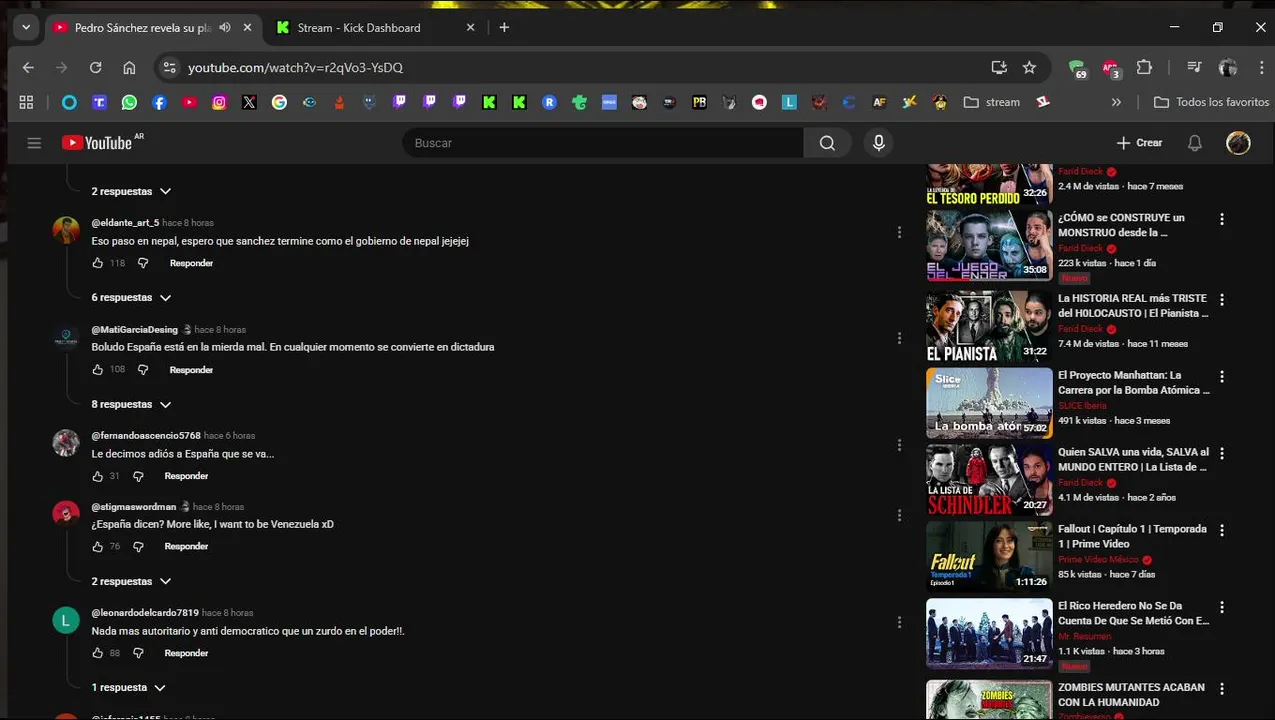The width and height of the screenshot is (1275, 720).
Task: Expand 2 respuestas under @stigmaswordman comment
Action: point(131,582)
